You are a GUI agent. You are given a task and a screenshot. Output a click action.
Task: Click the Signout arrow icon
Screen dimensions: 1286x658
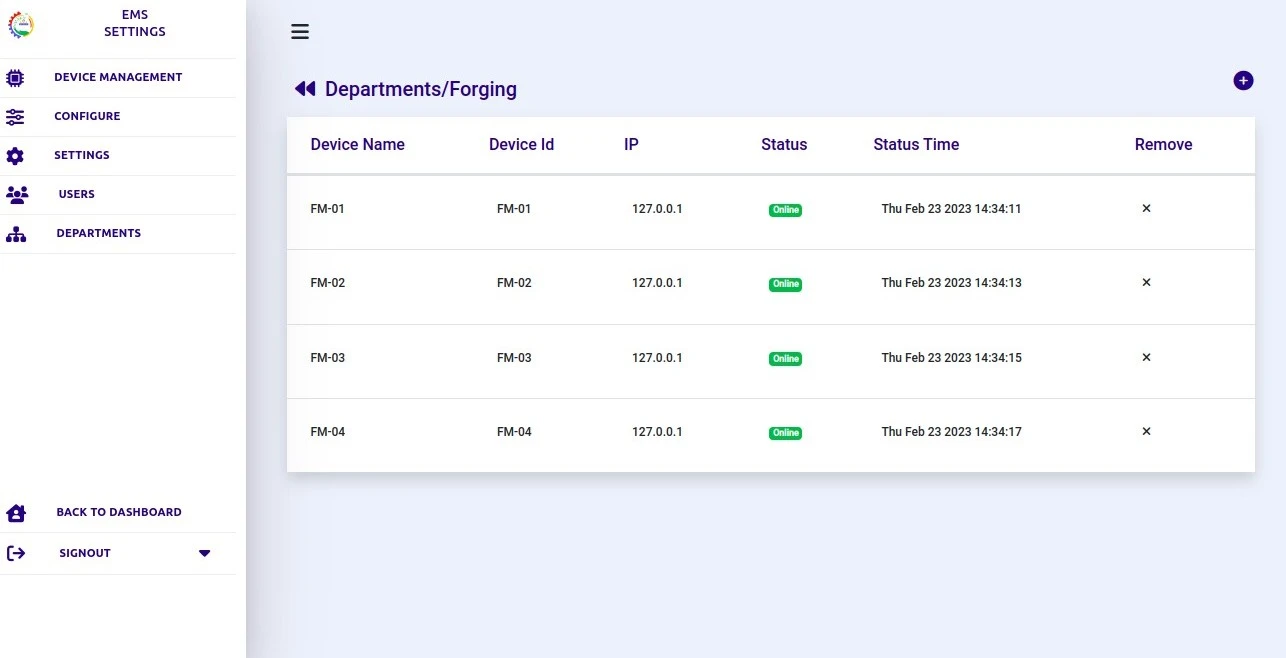(16, 553)
